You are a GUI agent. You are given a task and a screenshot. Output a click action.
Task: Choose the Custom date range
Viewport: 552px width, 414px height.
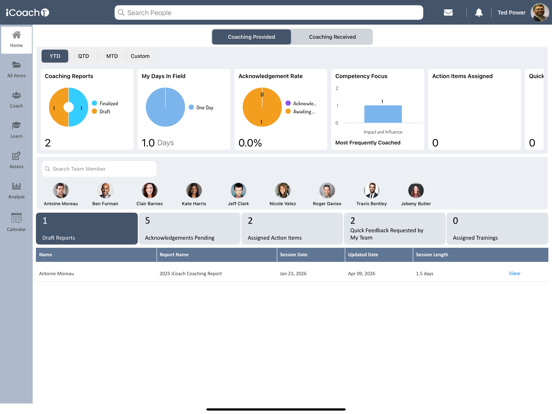[140, 56]
